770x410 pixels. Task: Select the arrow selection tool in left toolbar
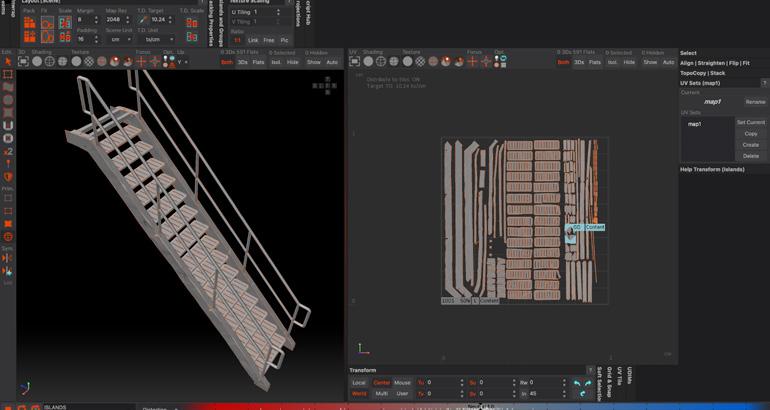coord(8,62)
